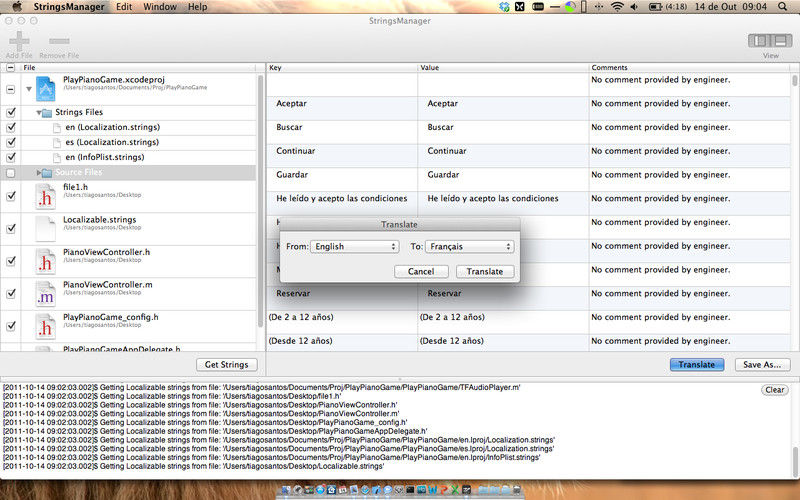Click the en (InfoPlist.strings) document icon
Viewport: 800px width, 500px height.
[x=57, y=158]
